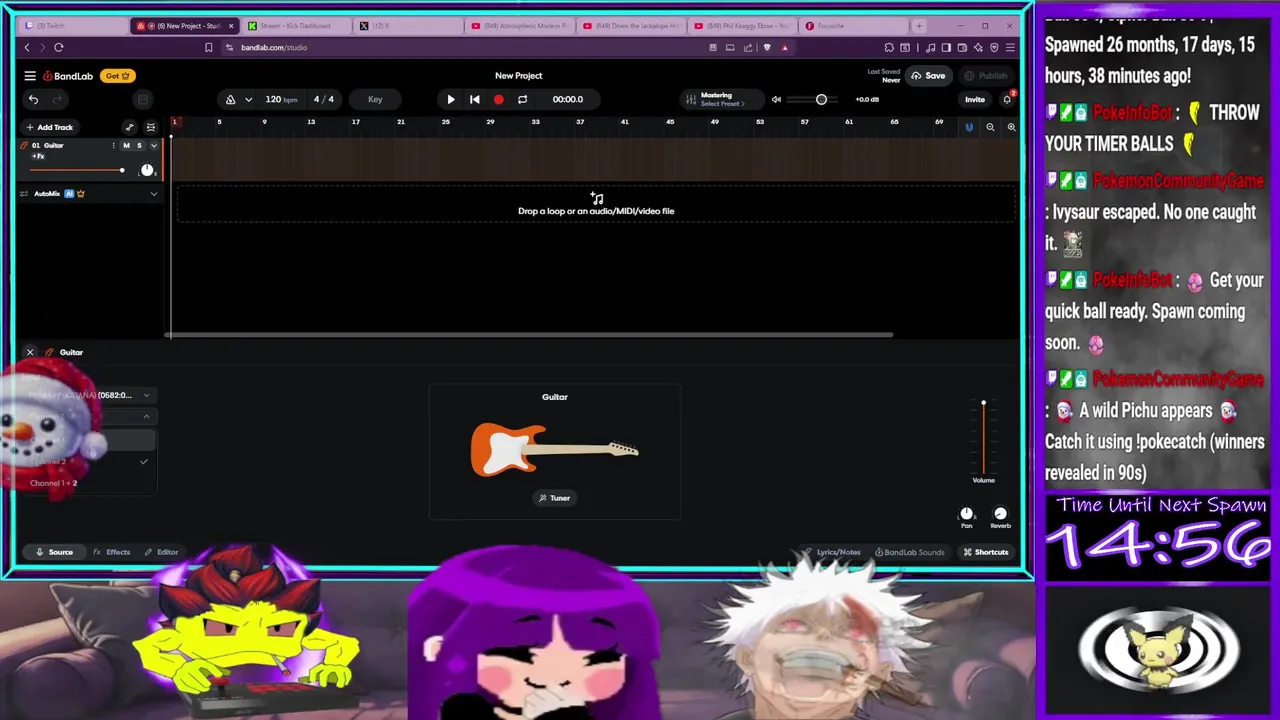Switch to the Effects tab
The height and width of the screenshot is (720, 1280).
112,552
